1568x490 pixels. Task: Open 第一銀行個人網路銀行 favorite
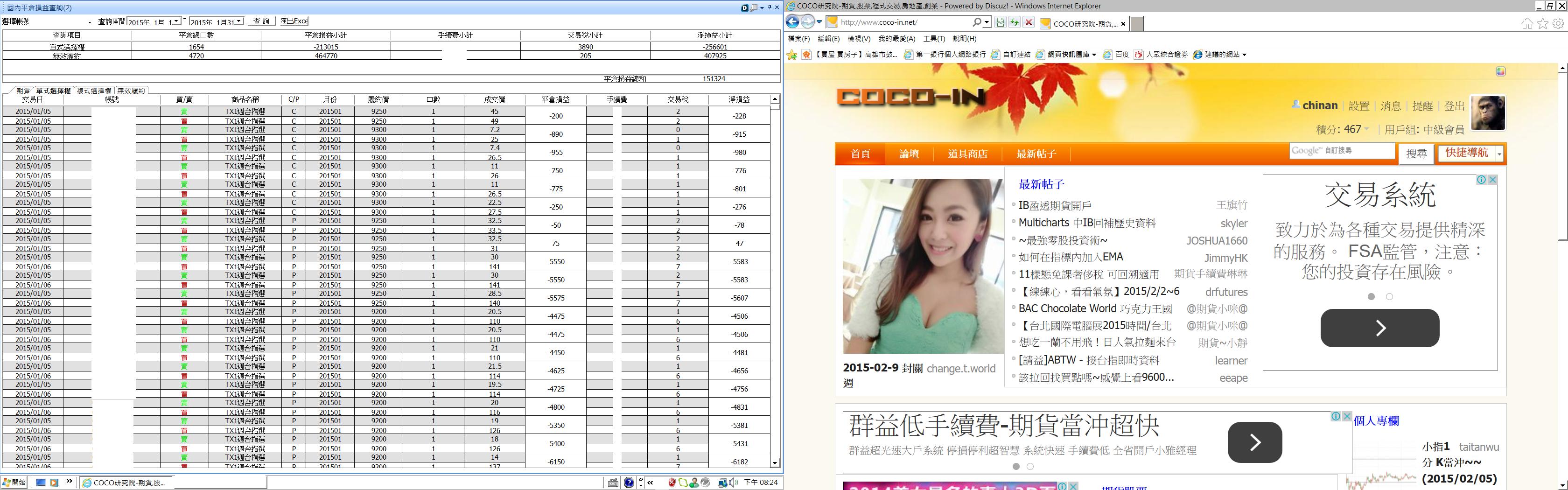tap(945, 55)
